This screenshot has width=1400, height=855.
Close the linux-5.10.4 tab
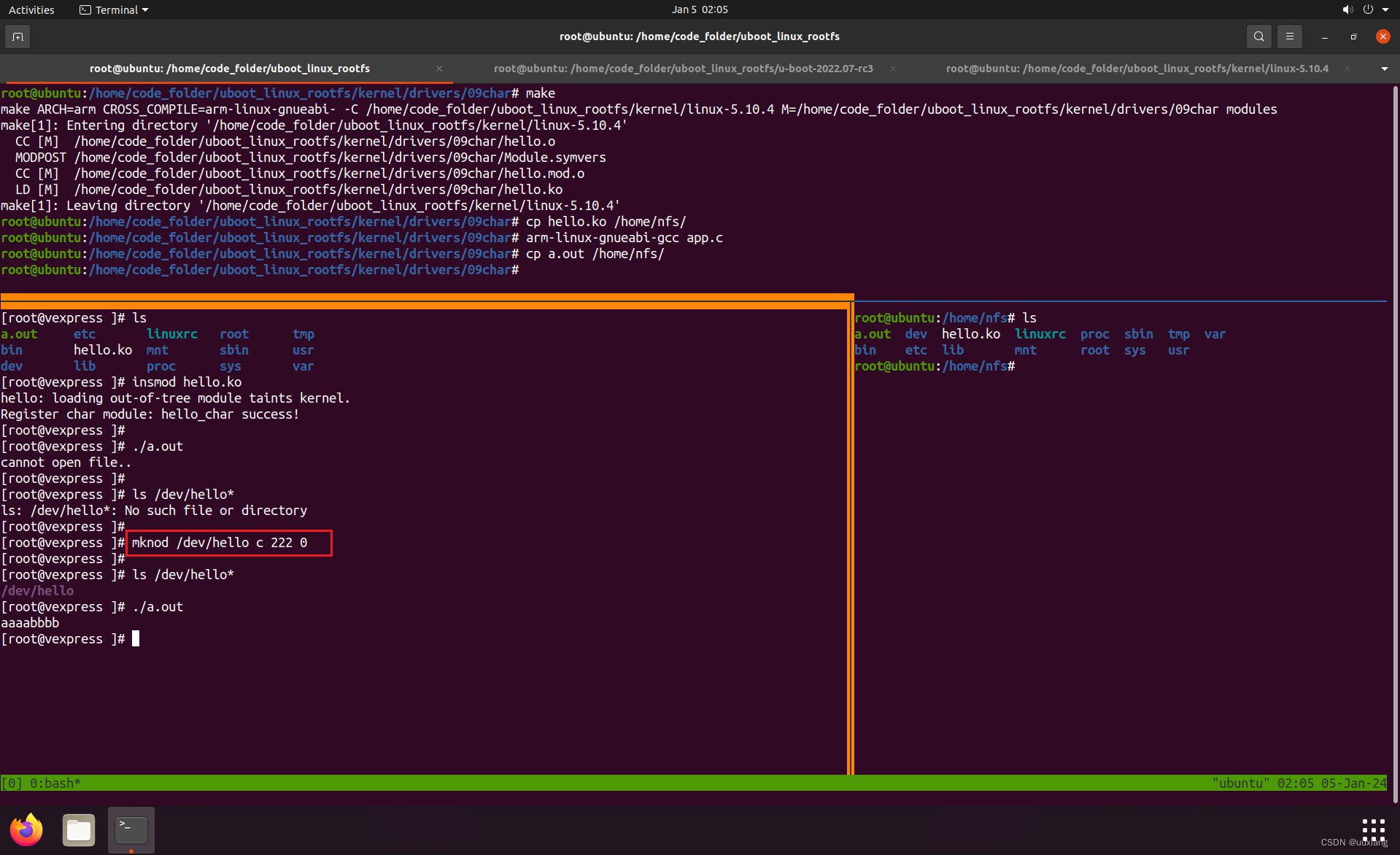[1347, 69]
